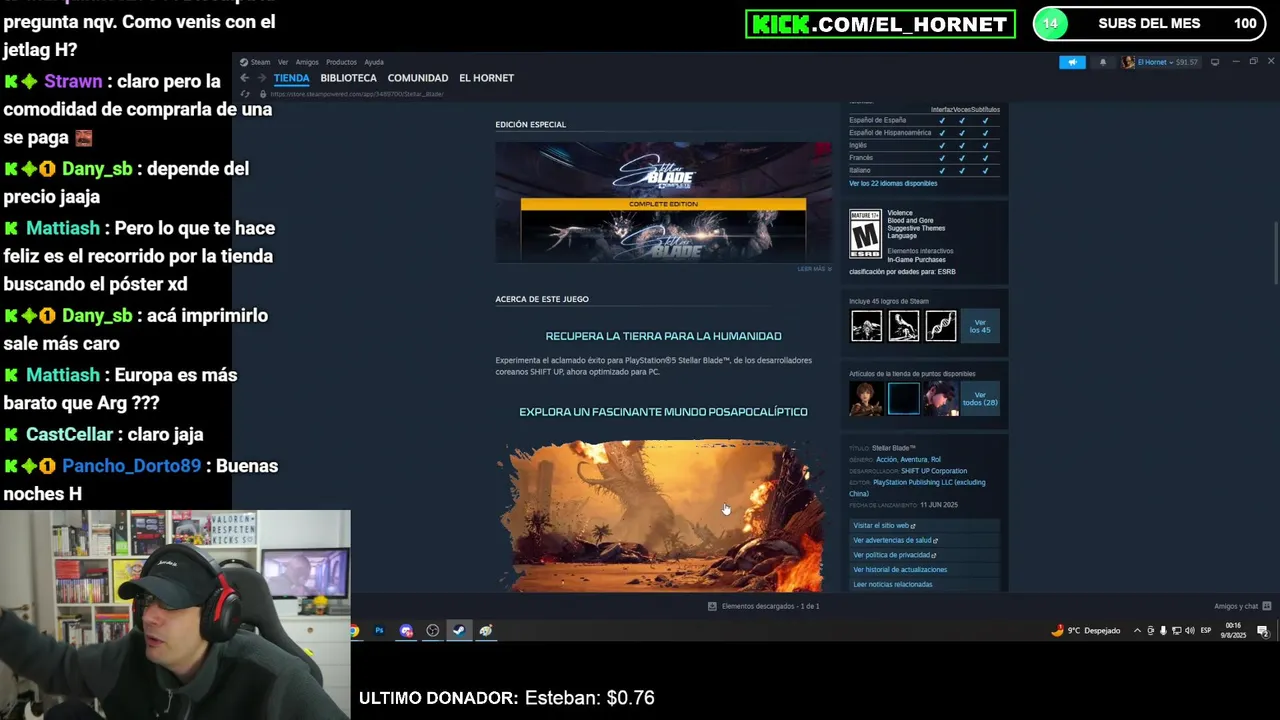Open the weather widget showing 9°C Despejado
This screenshot has width=1280, height=720.
(1086, 631)
